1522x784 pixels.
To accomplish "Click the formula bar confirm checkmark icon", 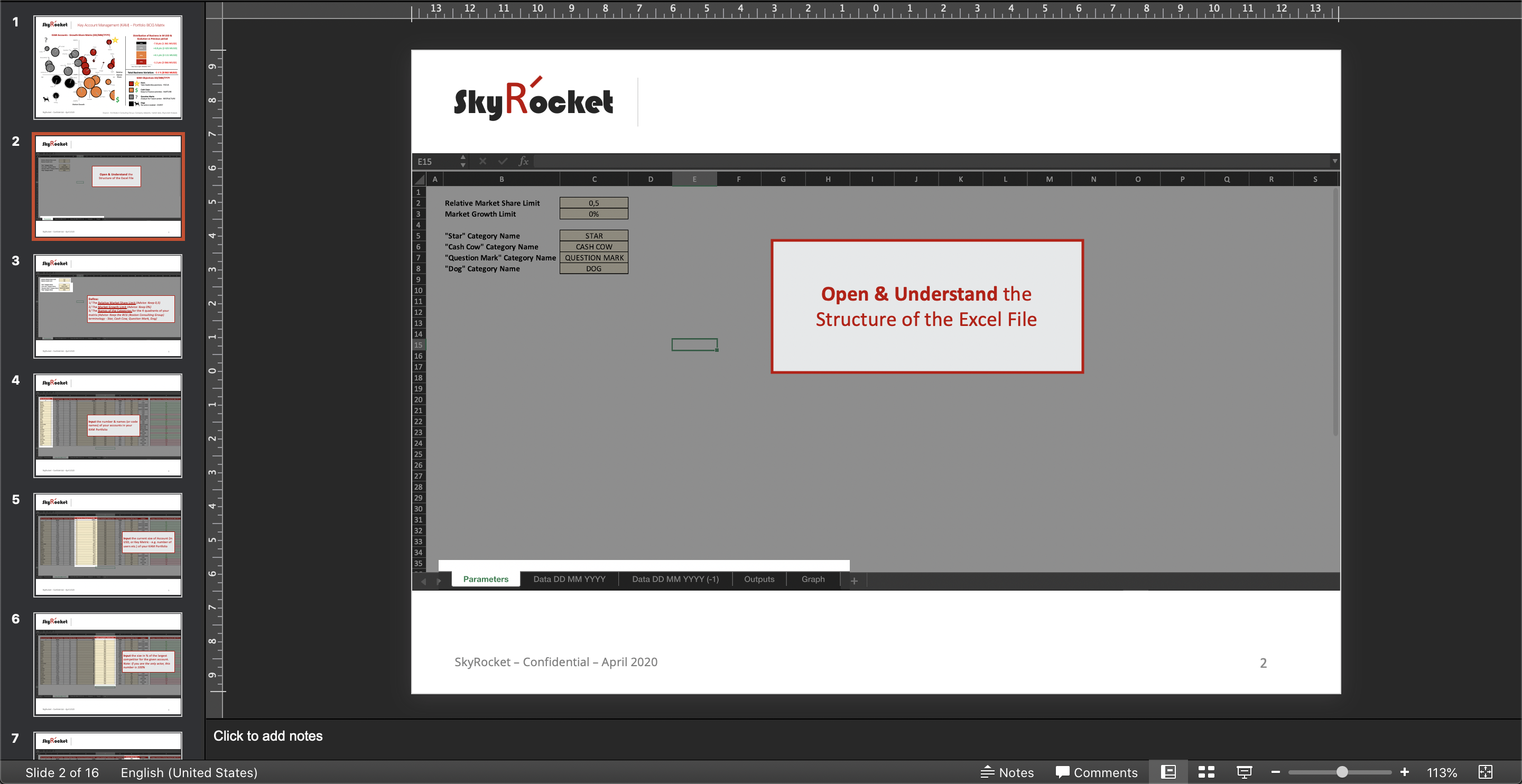I will pos(503,161).
